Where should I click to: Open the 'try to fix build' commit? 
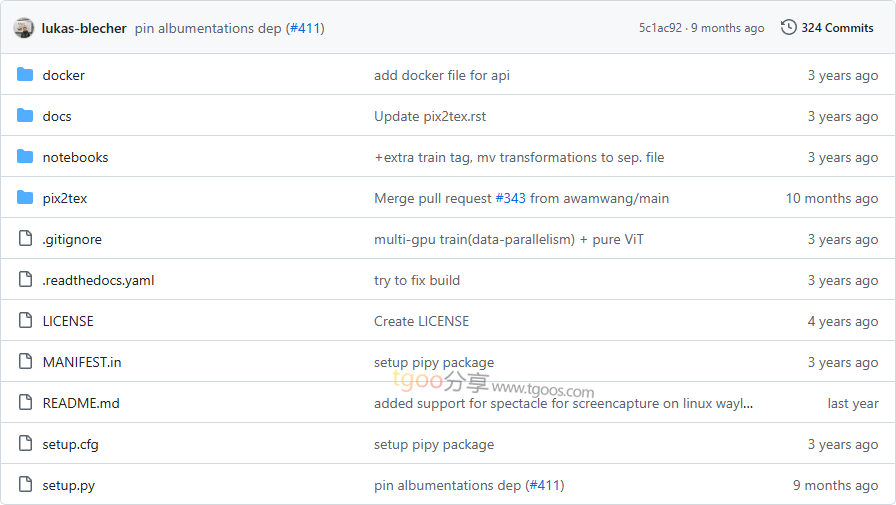(x=417, y=280)
